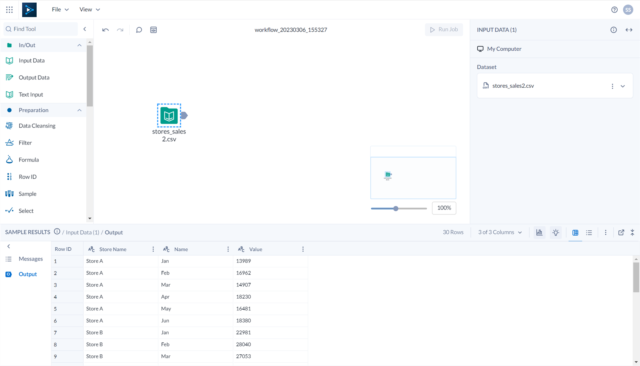Collapse the results side navigation

click(x=9, y=246)
